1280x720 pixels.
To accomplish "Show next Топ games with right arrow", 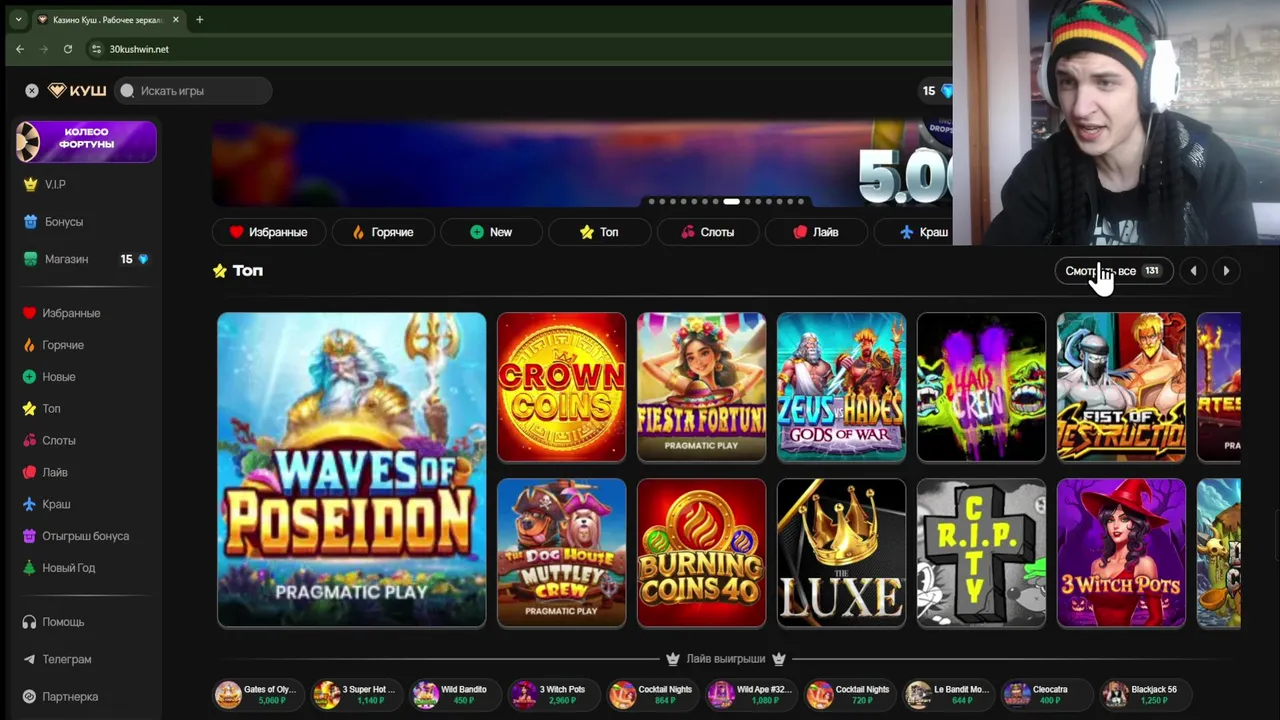I will [x=1226, y=271].
